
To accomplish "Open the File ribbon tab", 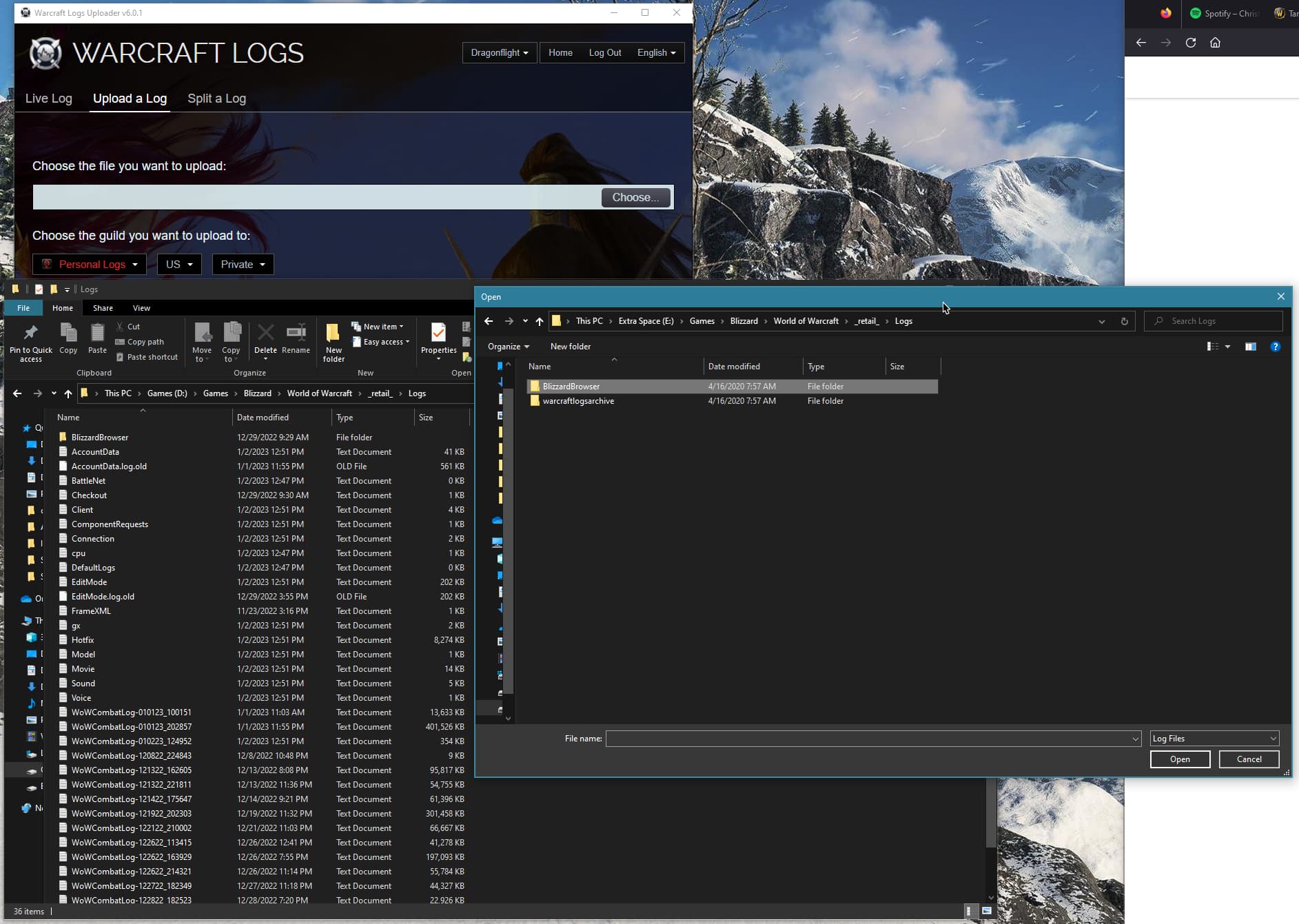I will click(x=23, y=308).
